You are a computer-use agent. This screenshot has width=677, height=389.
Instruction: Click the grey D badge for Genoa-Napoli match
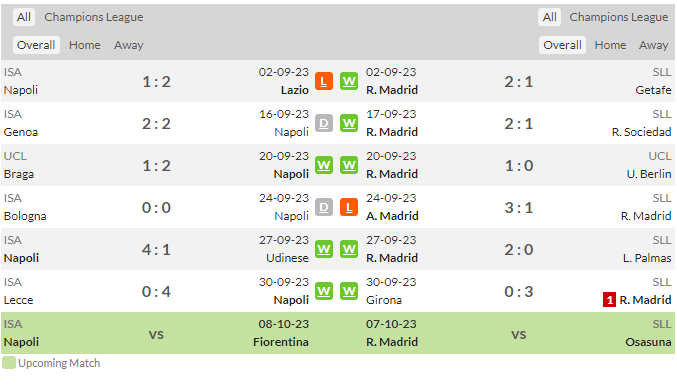coord(324,123)
